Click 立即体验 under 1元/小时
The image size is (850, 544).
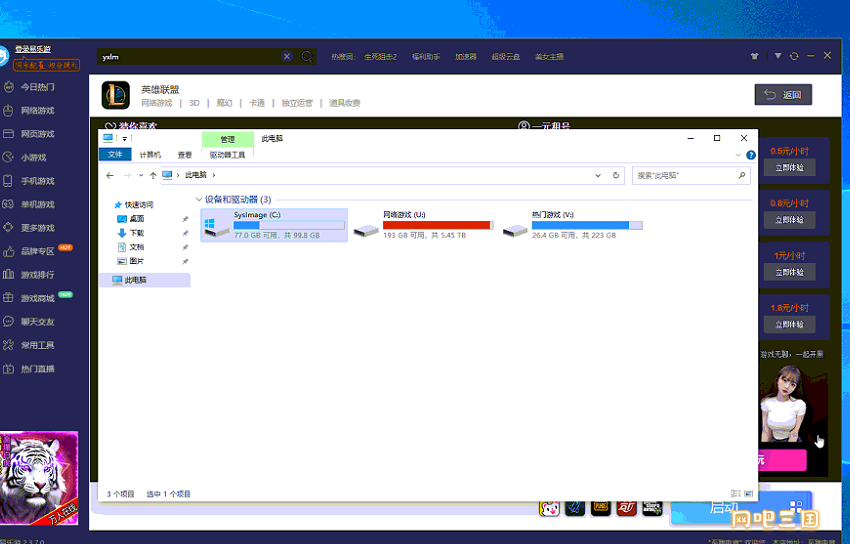click(x=789, y=272)
